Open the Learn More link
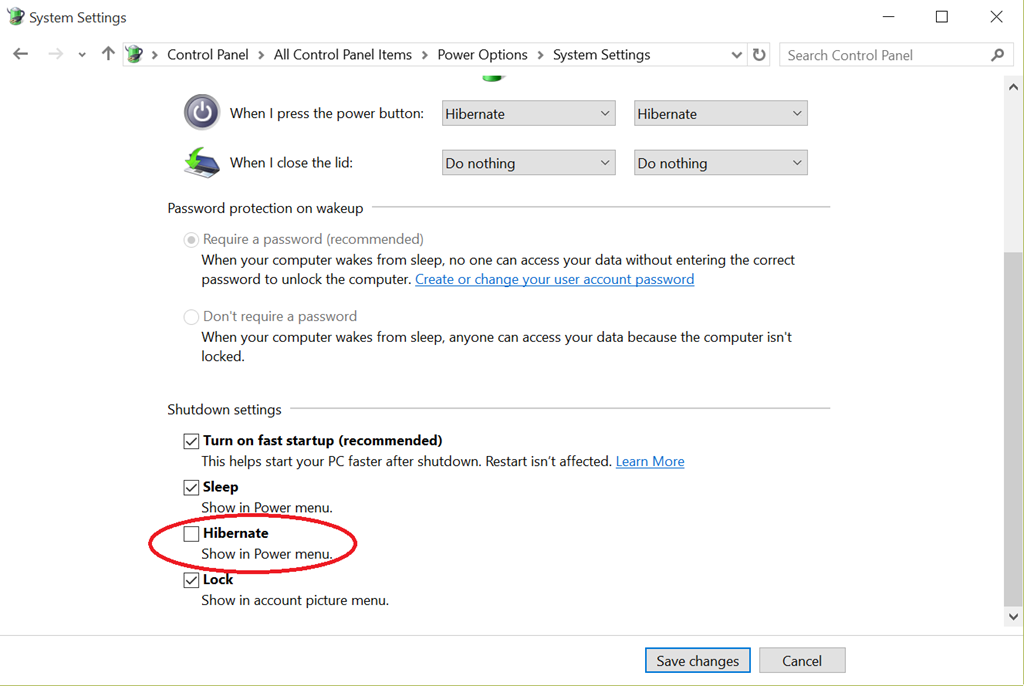1024x686 pixels. [x=650, y=461]
